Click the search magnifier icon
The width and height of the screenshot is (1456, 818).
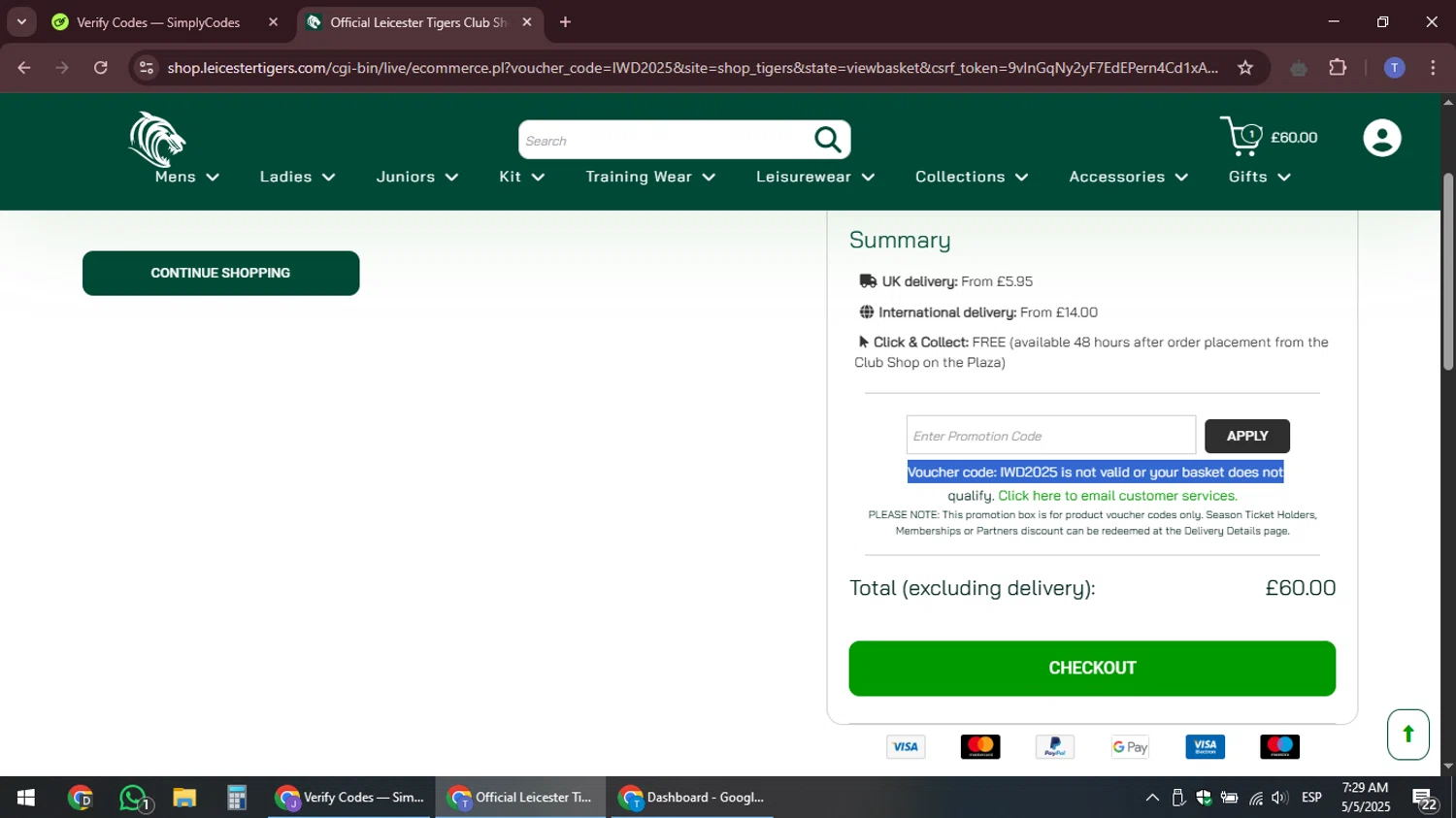tap(828, 140)
